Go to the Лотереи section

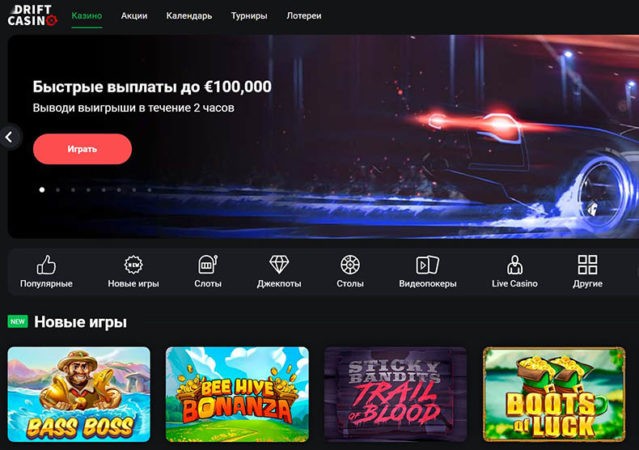click(304, 16)
